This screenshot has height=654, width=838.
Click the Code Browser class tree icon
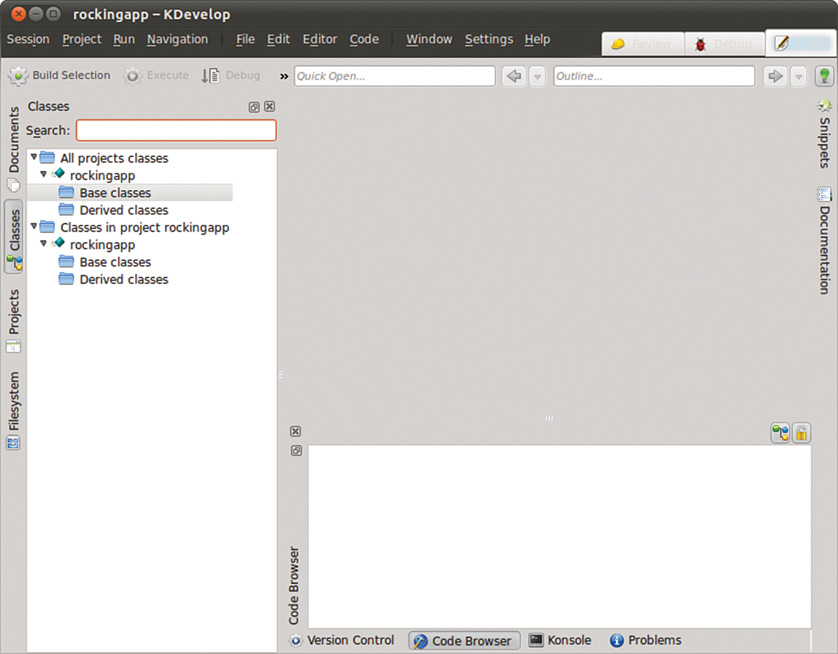[x=780, y=433]
